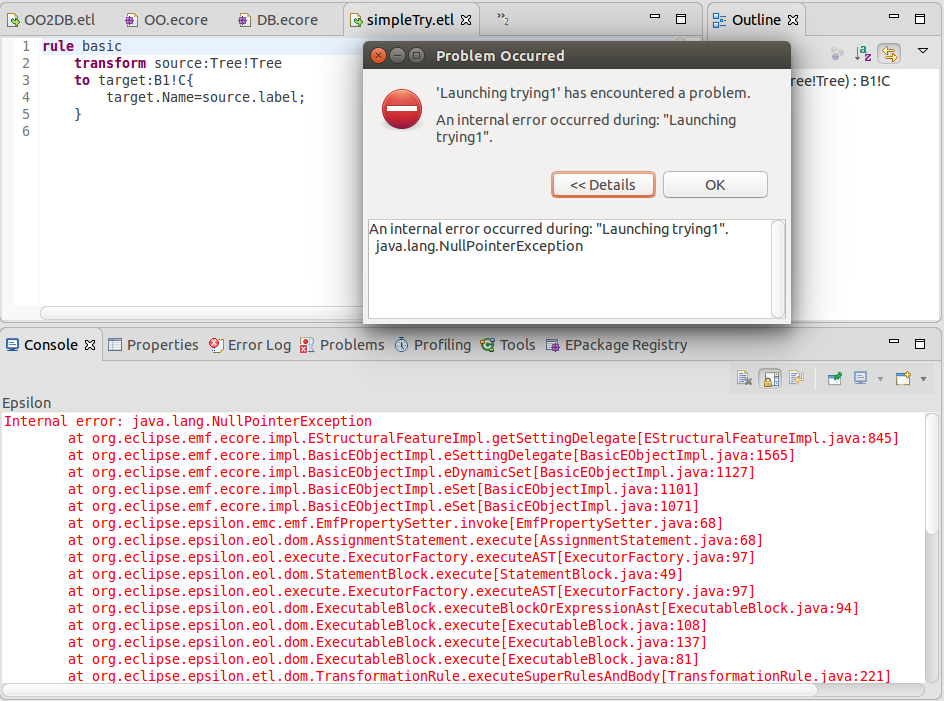Viewport: 944px width, 701px height.
Task: Click 'to target:B1!C{' code line
Action: [134, 80]
